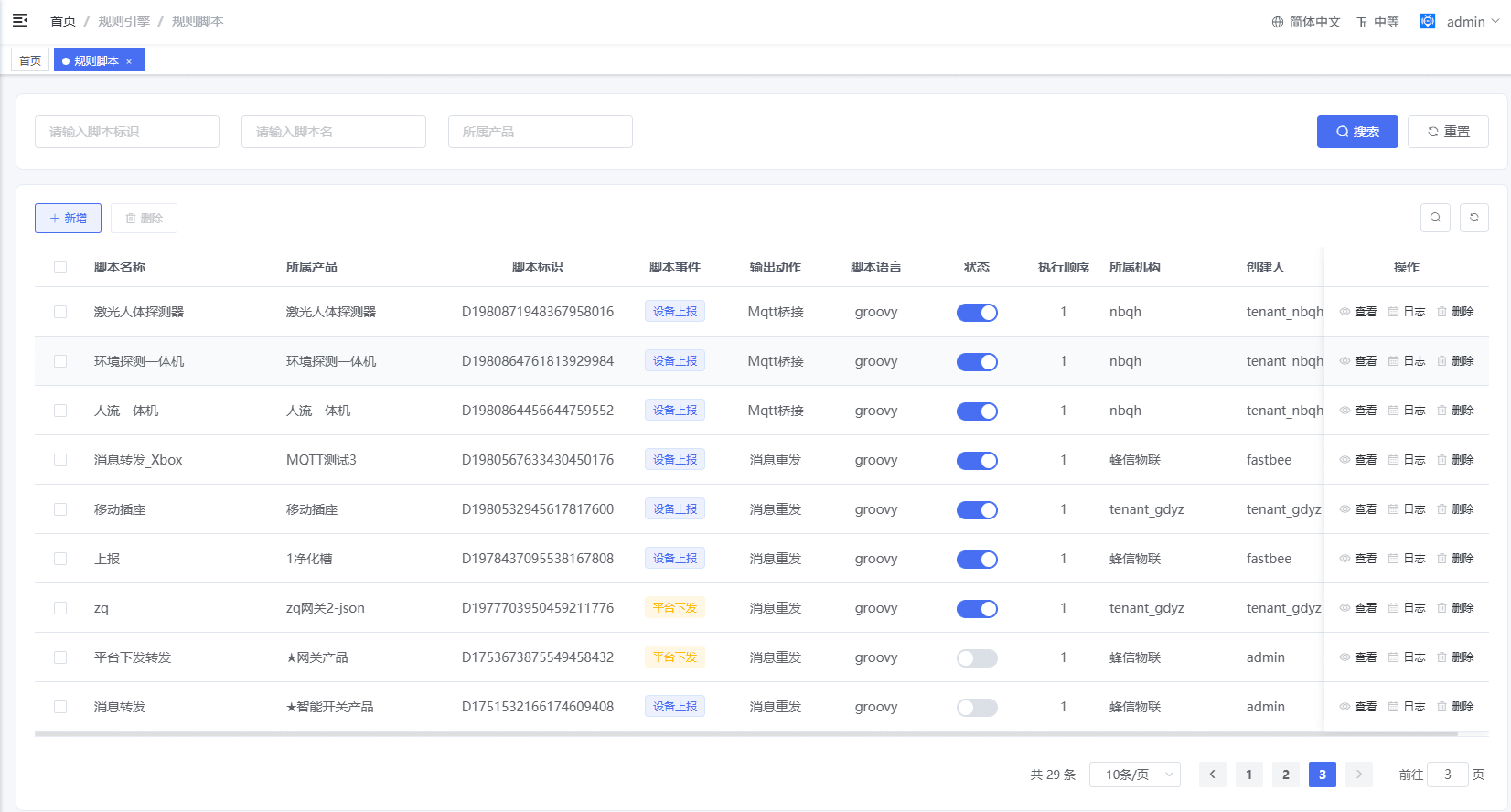Open page 2 of results
1511x812 pixels.
coord(1286,775)
